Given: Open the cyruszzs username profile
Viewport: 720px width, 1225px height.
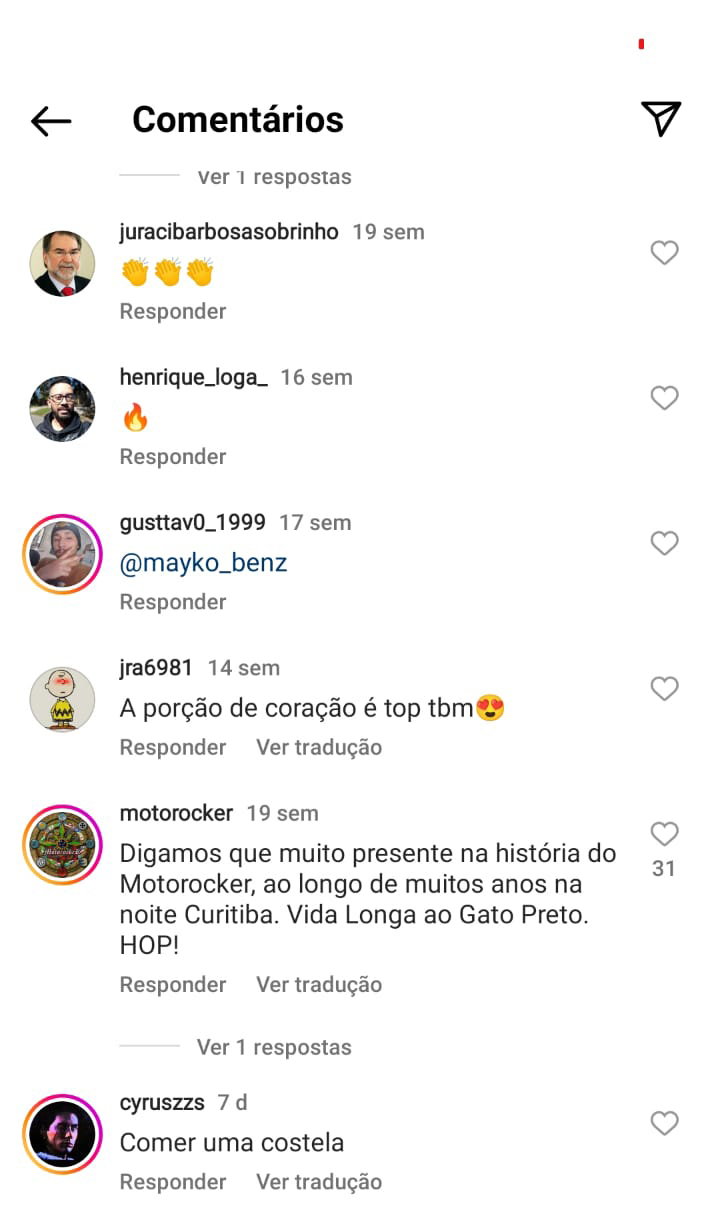Looking at the screenshot, I should (x=162, y=1102).
